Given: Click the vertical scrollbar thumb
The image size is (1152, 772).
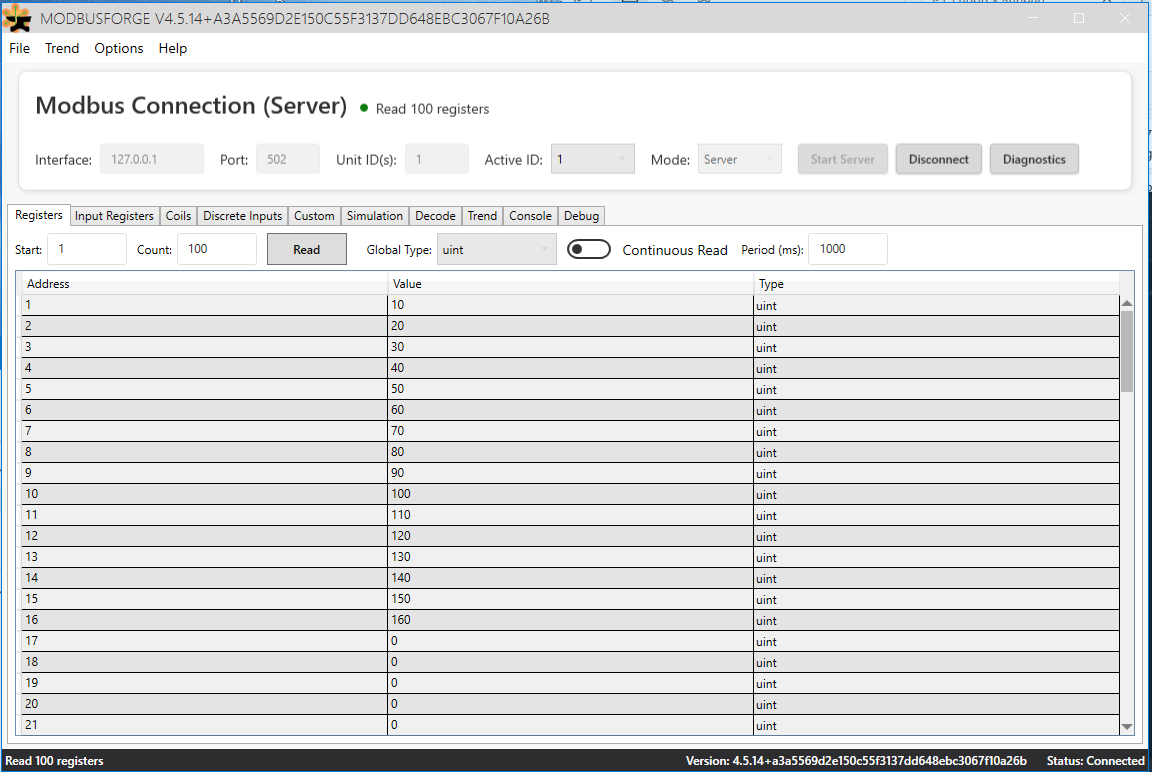Looking at the screenshot, I should (x=1127, y=351).
